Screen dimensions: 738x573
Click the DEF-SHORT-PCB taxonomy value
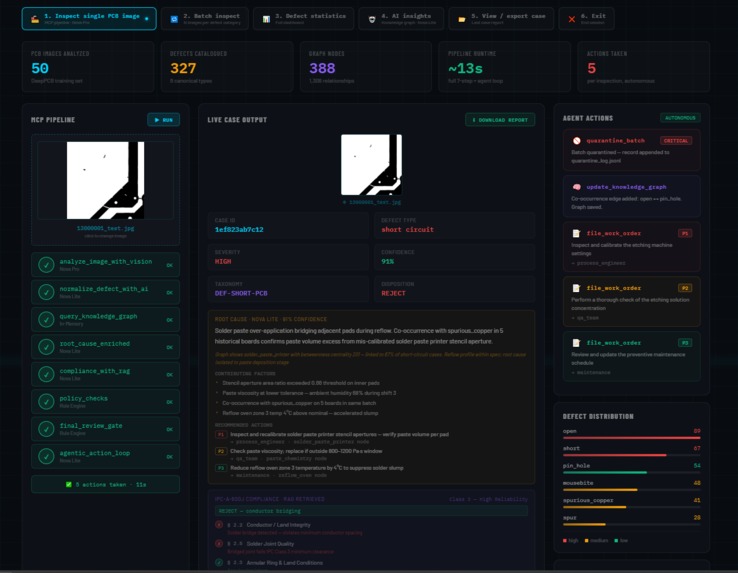241,293
